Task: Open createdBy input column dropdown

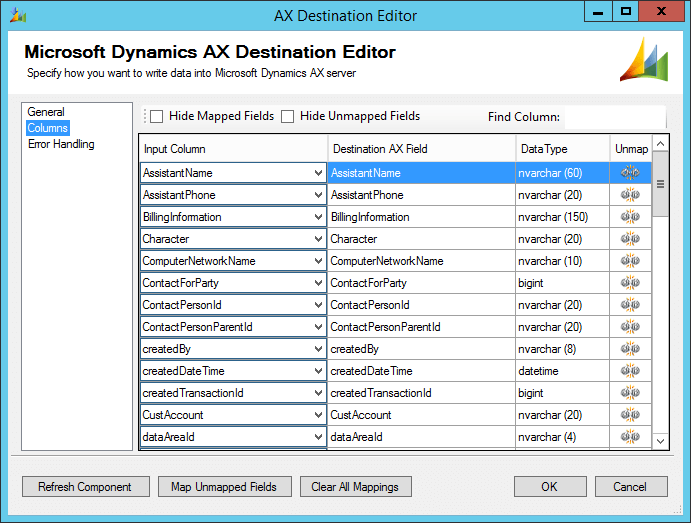Action: 317,349
